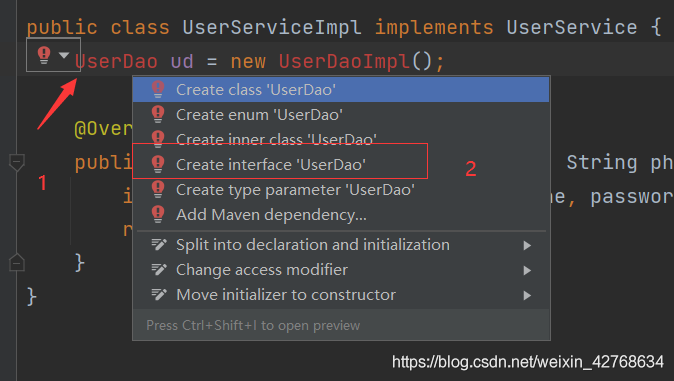
Task: Open the dropdown arrow next to the lightbulb
Action: coord(64,55)
